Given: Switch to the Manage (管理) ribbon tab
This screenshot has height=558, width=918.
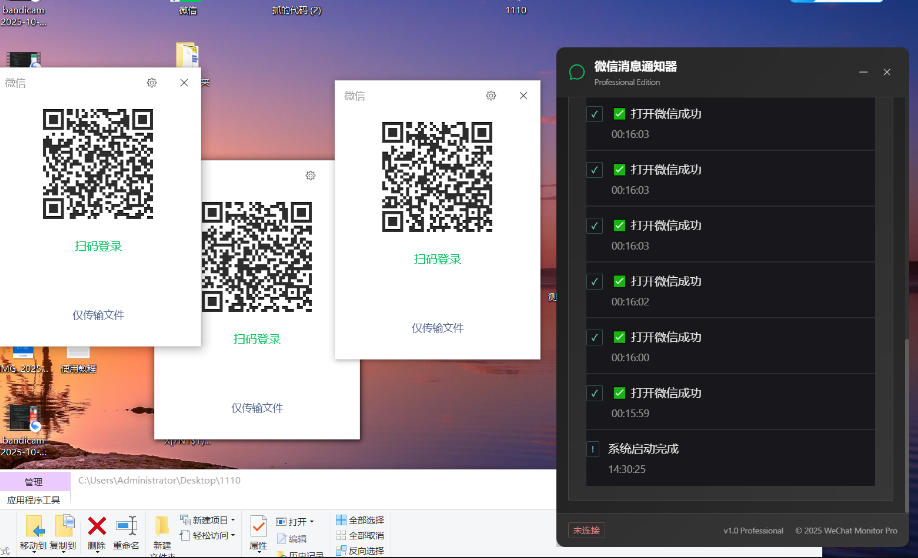Looking at the screenshot, I should click(34, 482).
